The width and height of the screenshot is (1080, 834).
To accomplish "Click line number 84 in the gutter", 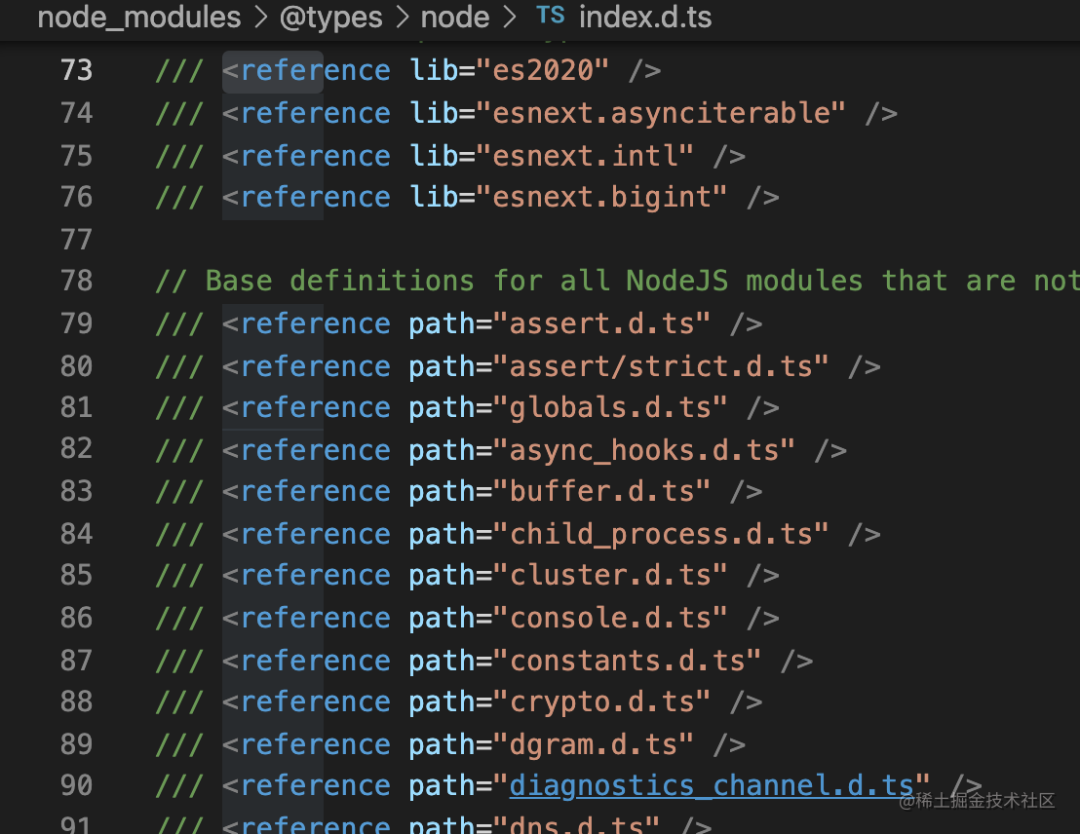I will [76, 534].
